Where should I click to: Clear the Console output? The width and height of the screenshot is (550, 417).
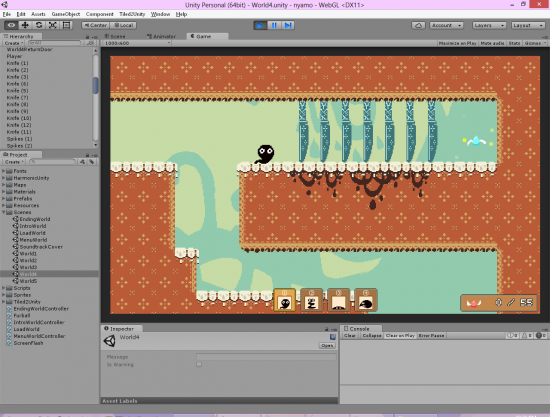coord(350,336)
